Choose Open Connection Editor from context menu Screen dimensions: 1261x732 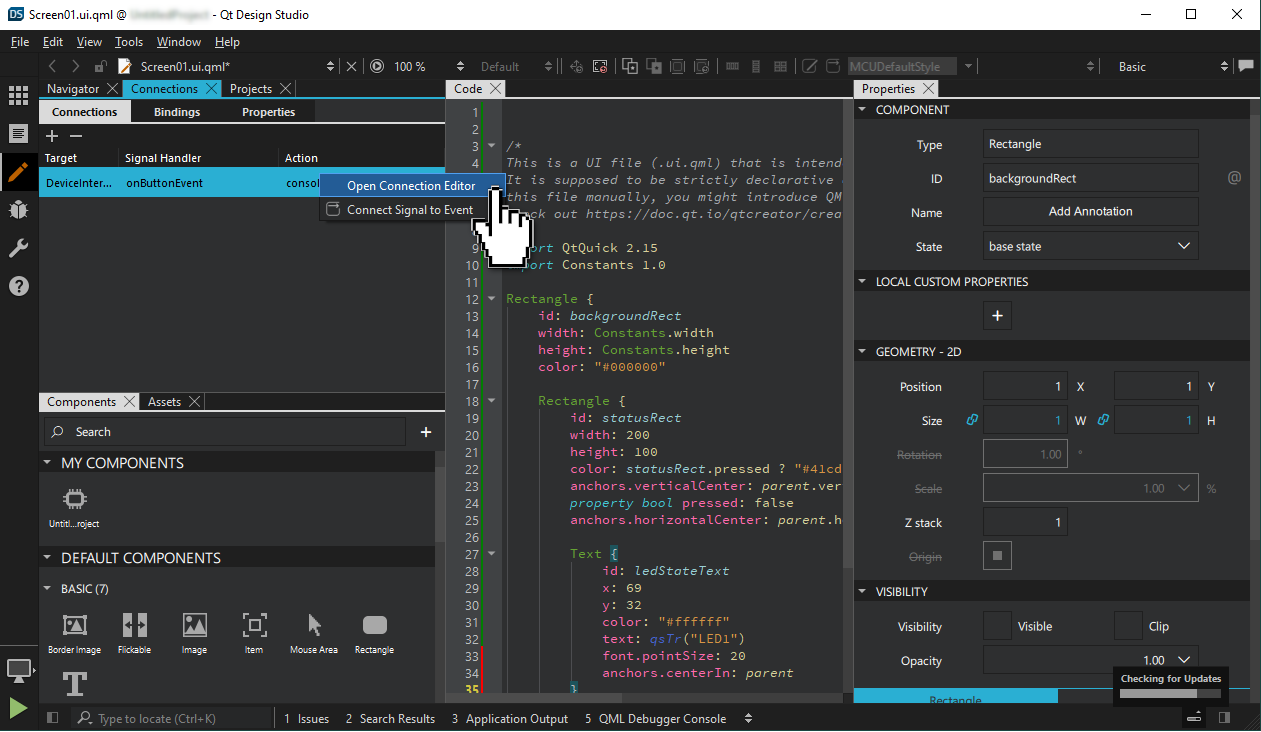coord(411,186)
